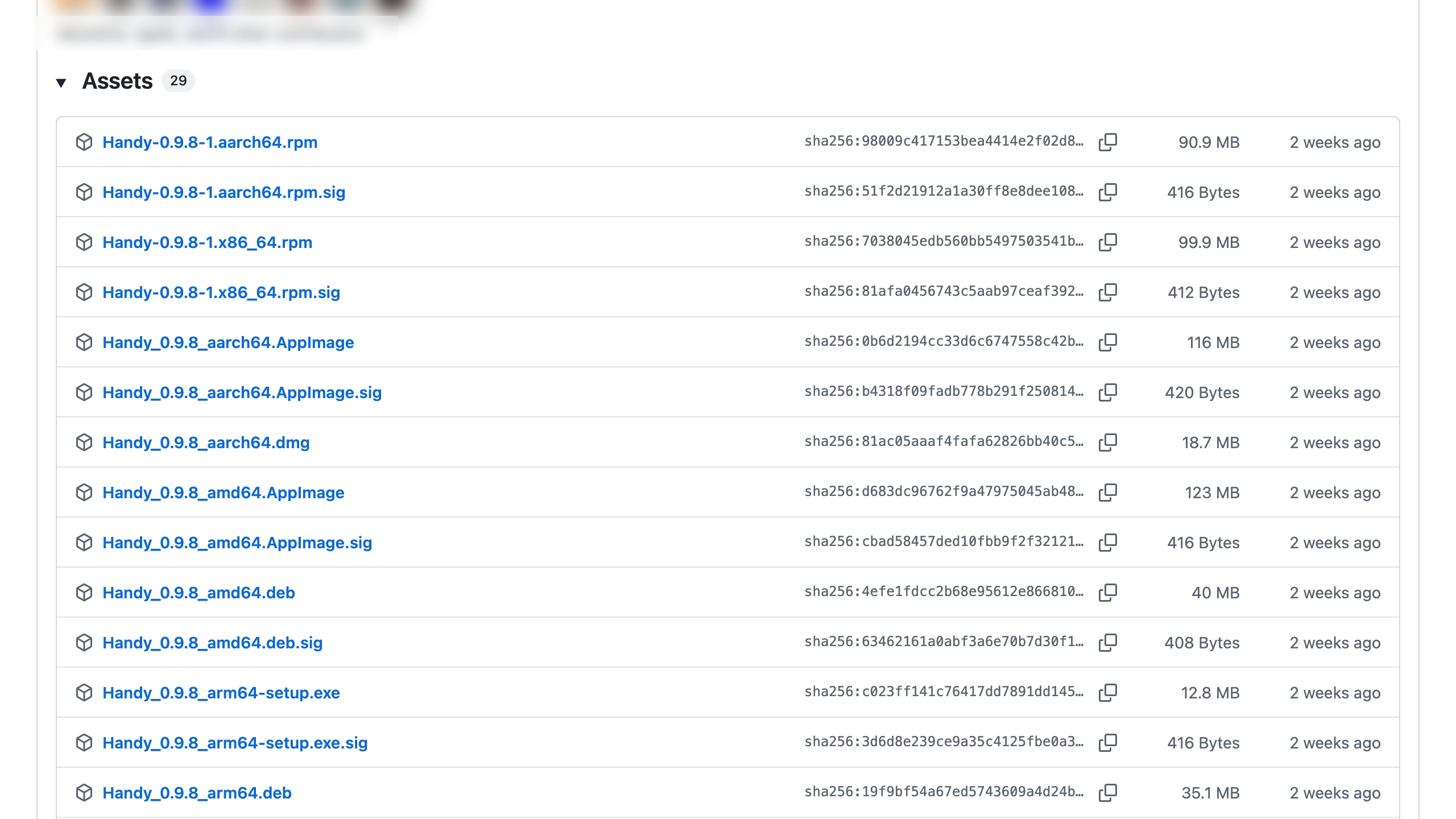Screen dimensions: 1456x819
Task: Download Handy-0.9.8-1.x86_64.rpm.sig signature
Action: 221,292
